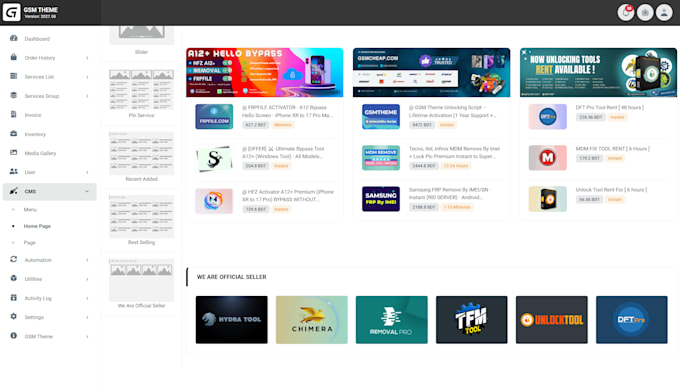Viewport: 680px width, 387px height.
Task: Click the Services List icon
Action: click(13, 76)
